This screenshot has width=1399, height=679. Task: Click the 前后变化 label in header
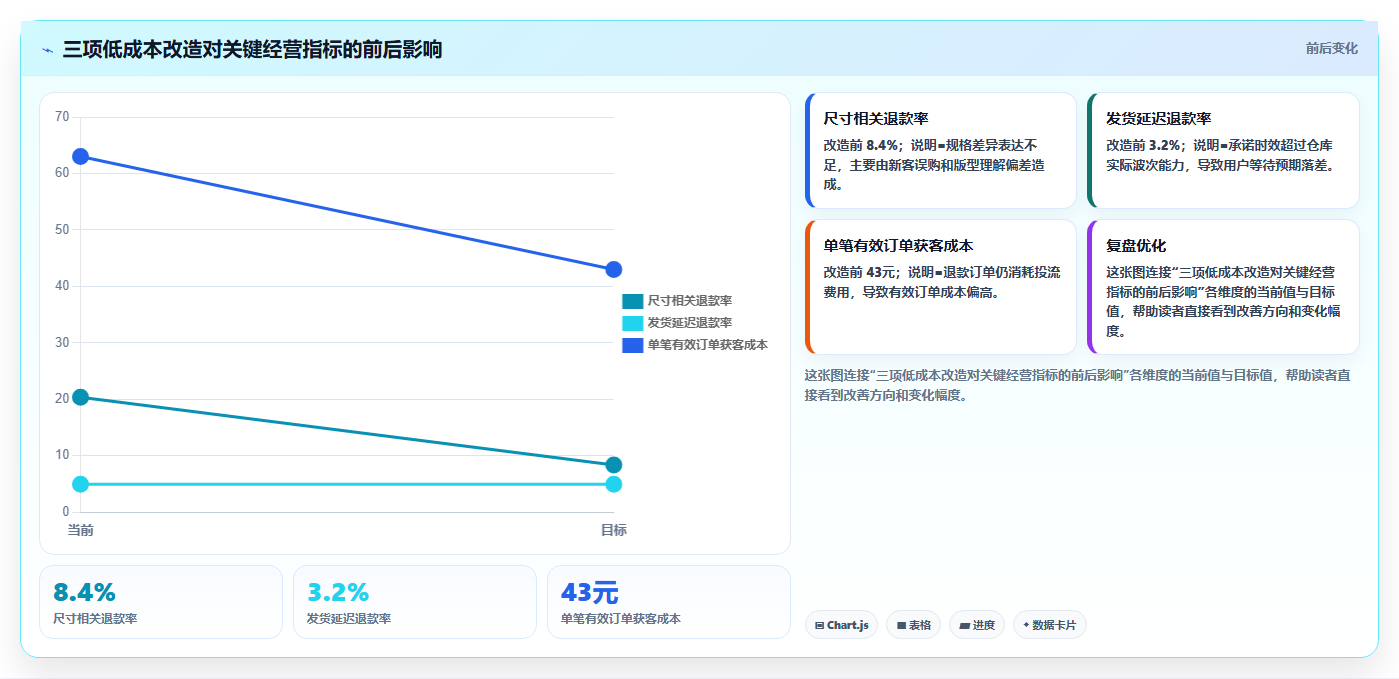pyautogui.click(x=1331, y=48)
